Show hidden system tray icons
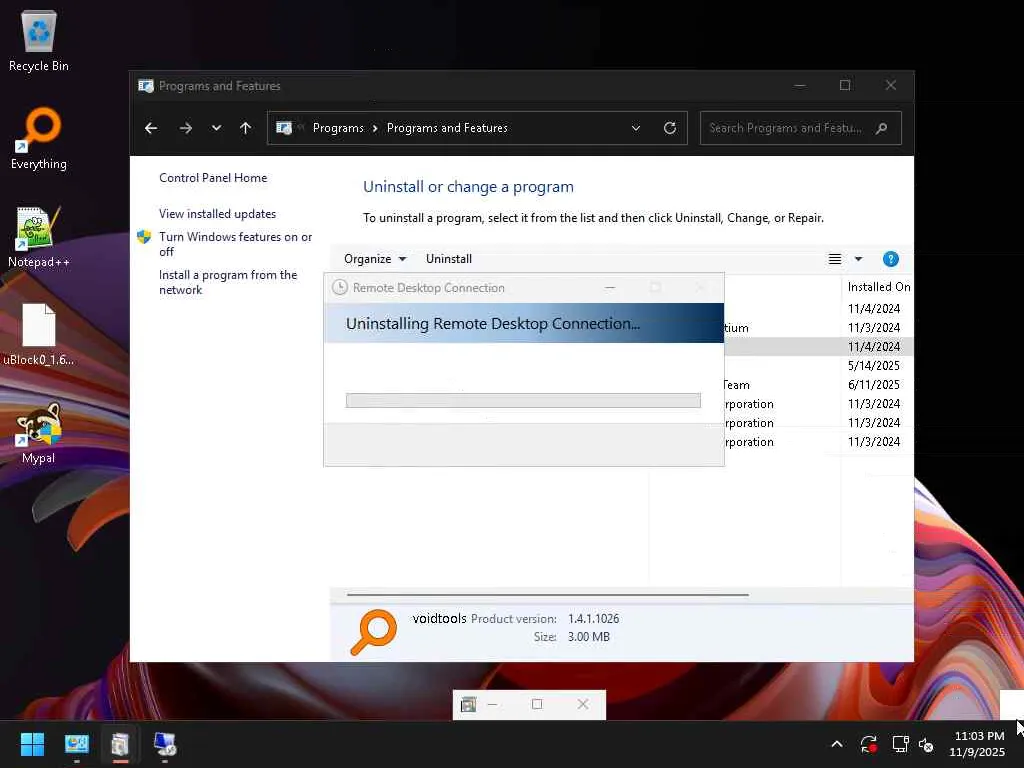This screenshot has height=768, width=1024. point(837,744)
